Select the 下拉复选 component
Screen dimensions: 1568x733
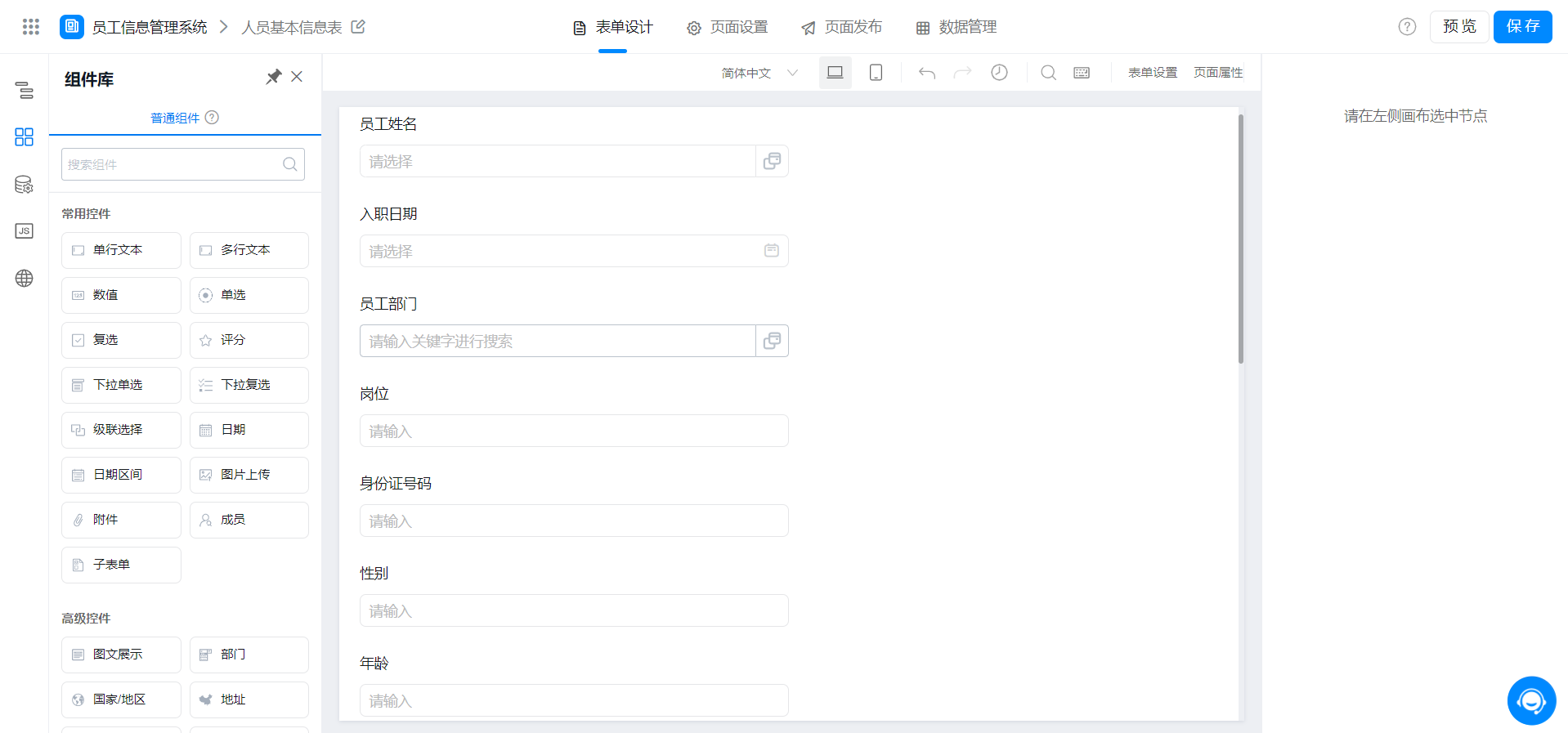click(249, 385)
